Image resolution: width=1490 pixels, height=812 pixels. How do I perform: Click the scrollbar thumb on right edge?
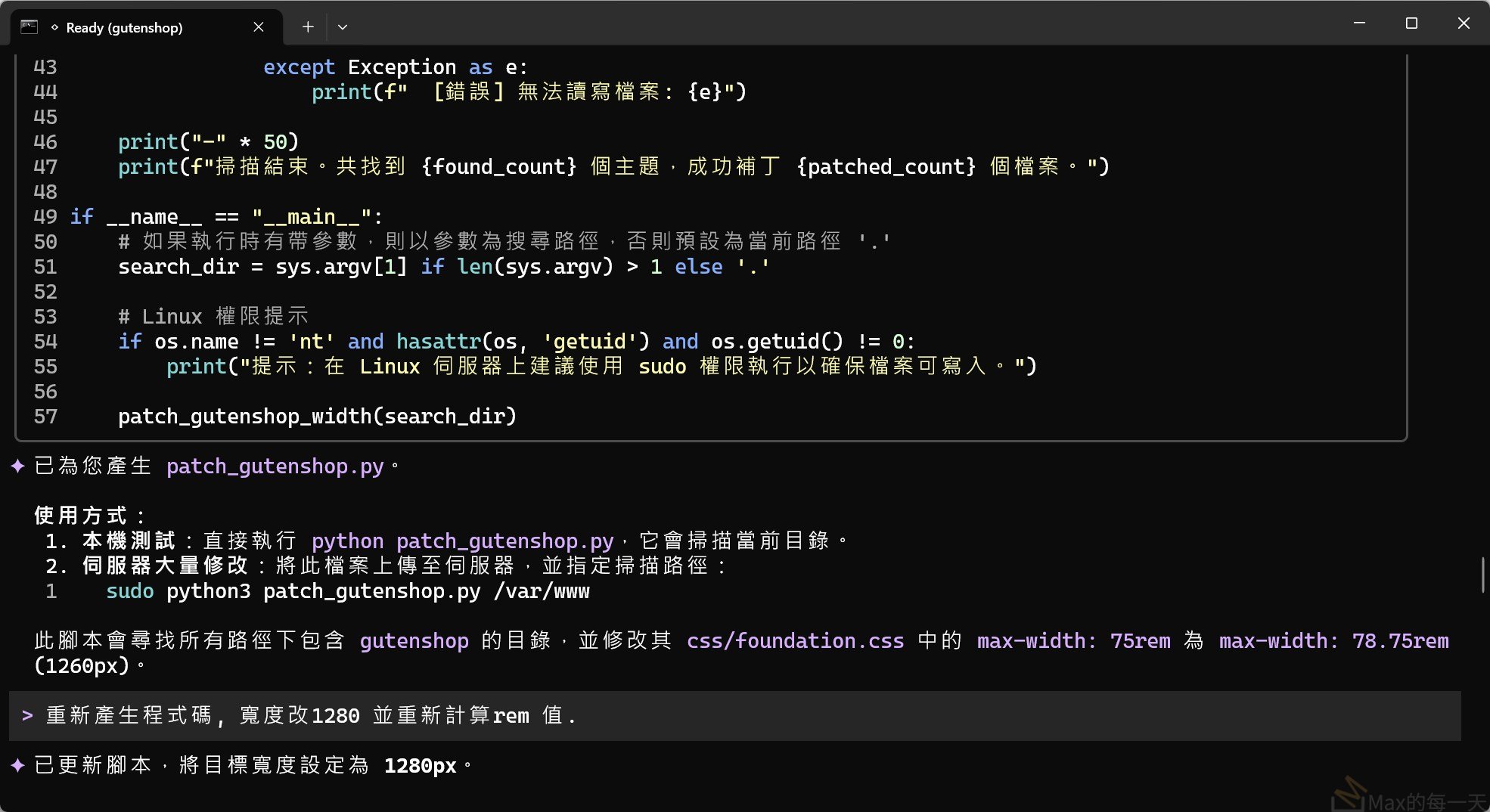[1482, 575]
